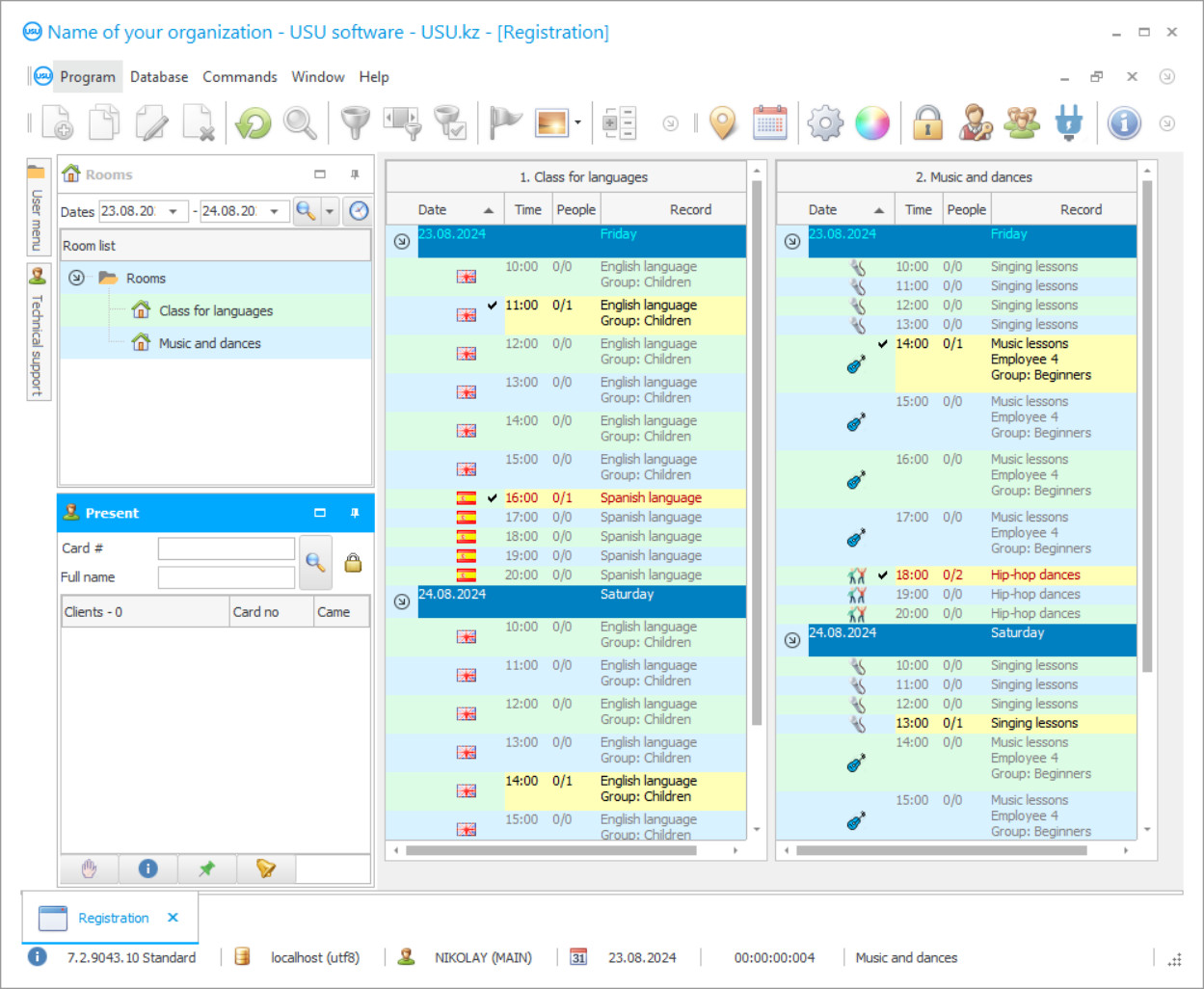The image size is (1204, 989).
Task: Open the Commands menu
Action: 239,76
